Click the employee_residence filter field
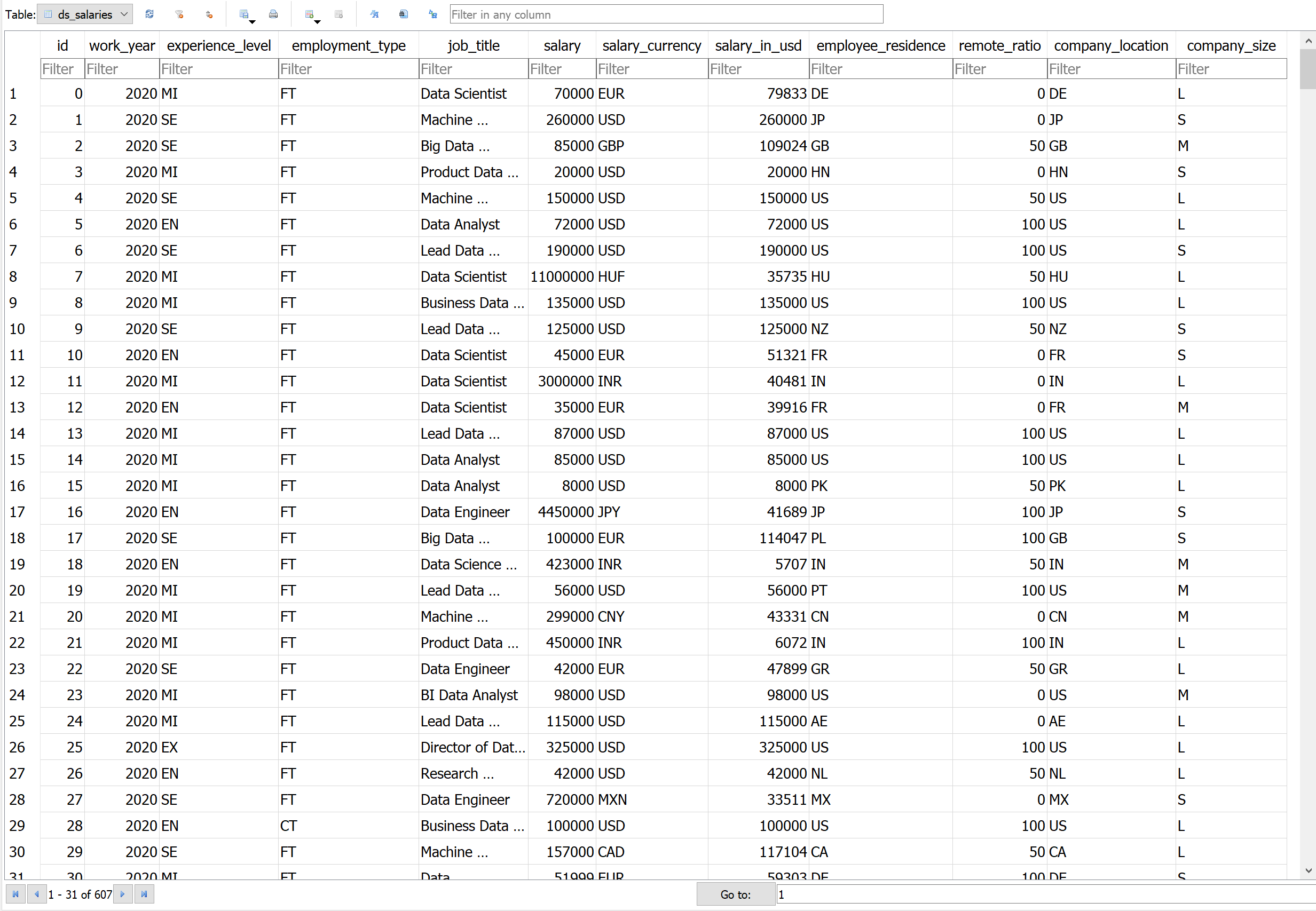The width and height of the screenshot is (1316, 911). coord(881,69)
